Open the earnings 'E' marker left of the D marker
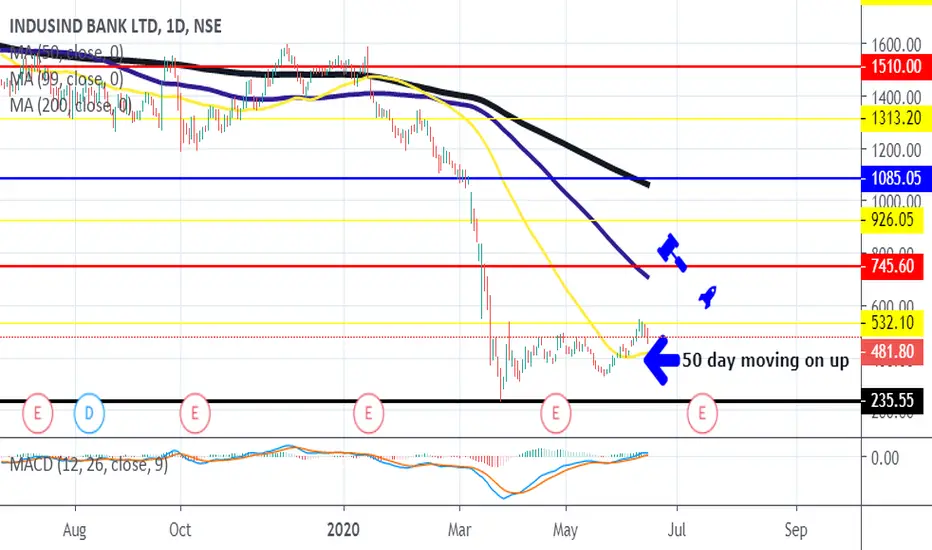 tap(37, 413)
